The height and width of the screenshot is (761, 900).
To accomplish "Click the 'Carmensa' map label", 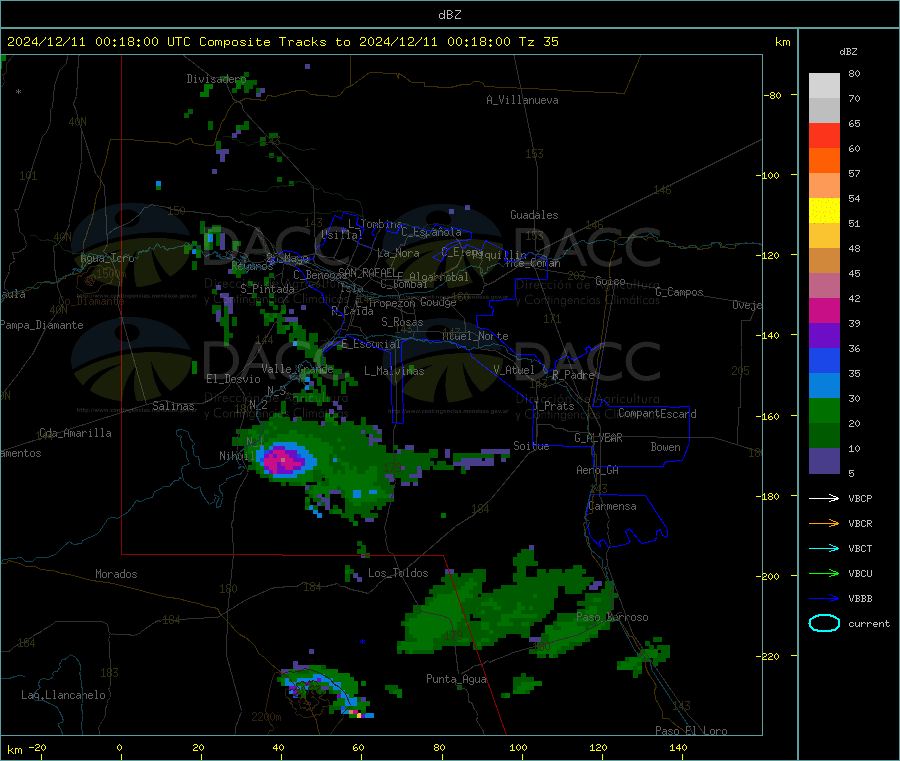I will (x=612, y=507).
